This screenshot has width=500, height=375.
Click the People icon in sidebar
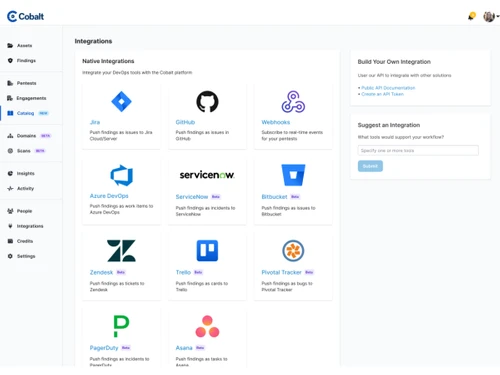click(10, 211)
